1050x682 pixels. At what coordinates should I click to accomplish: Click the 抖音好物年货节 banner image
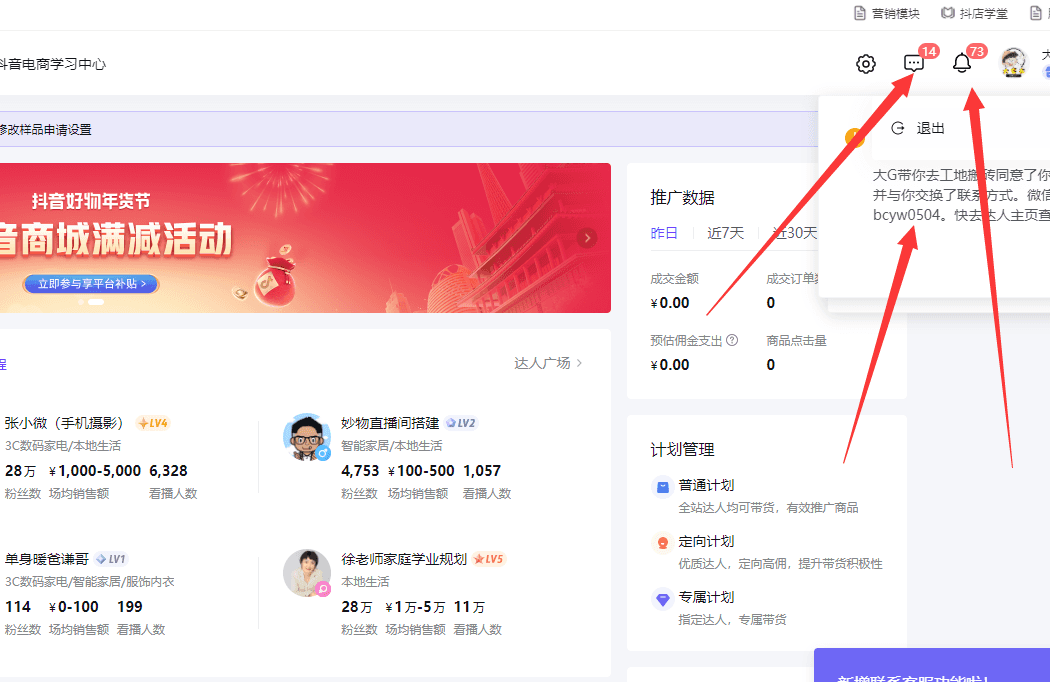[305, 238]
